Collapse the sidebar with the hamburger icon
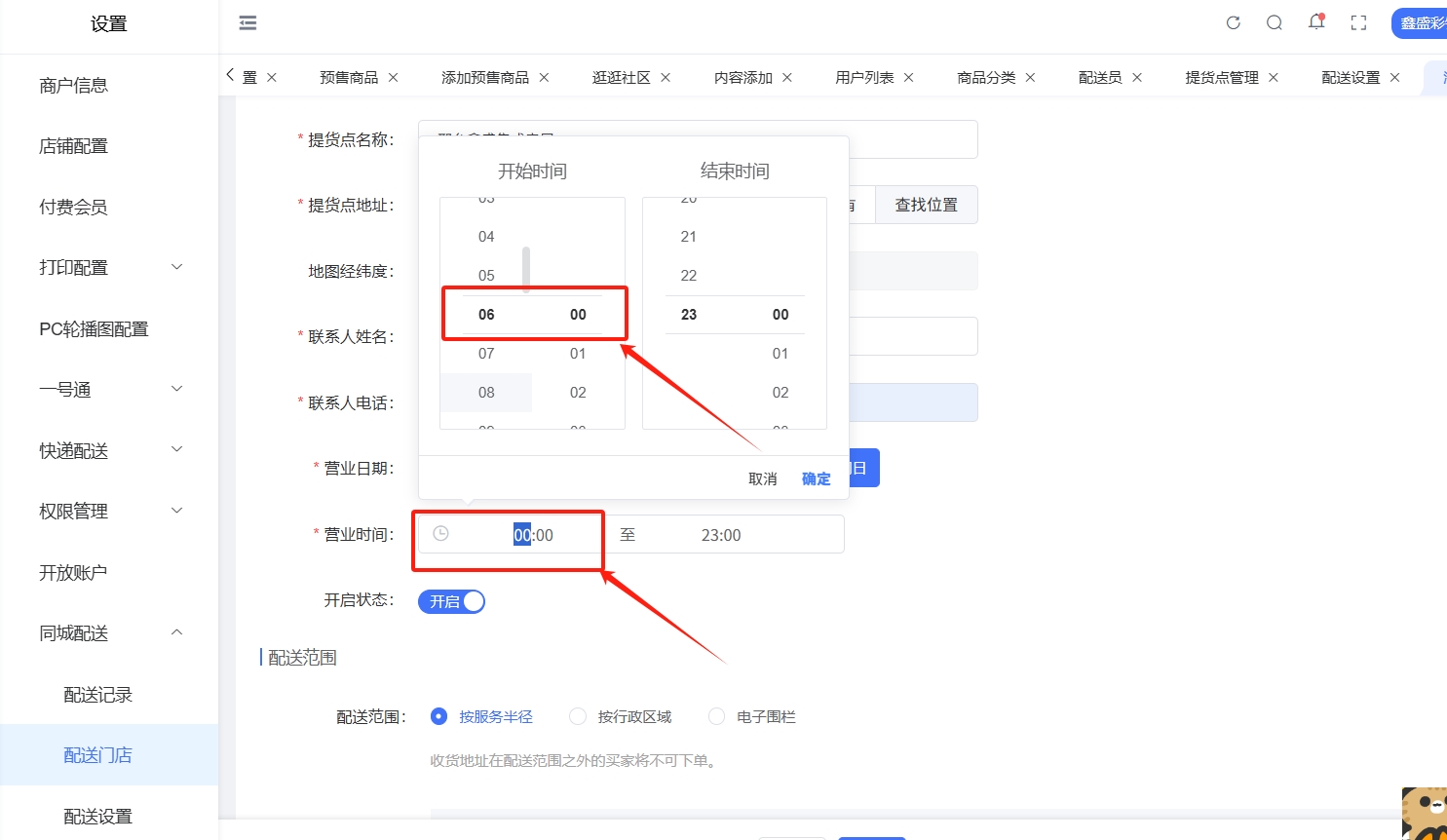Screen dimensions: 1447x840 click(248, 22)
